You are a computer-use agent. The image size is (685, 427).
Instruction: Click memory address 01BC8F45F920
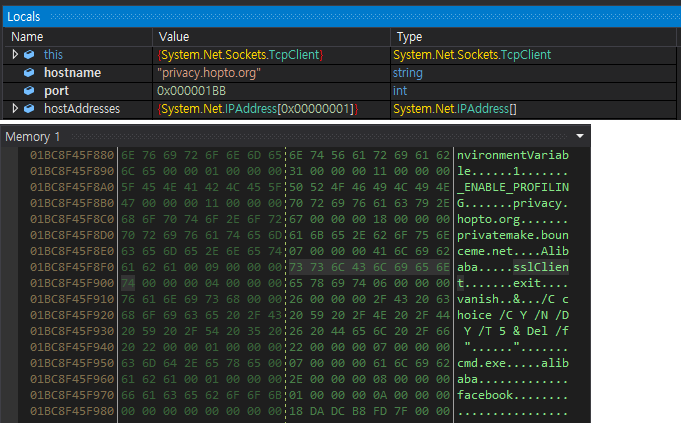pos(72,315)
